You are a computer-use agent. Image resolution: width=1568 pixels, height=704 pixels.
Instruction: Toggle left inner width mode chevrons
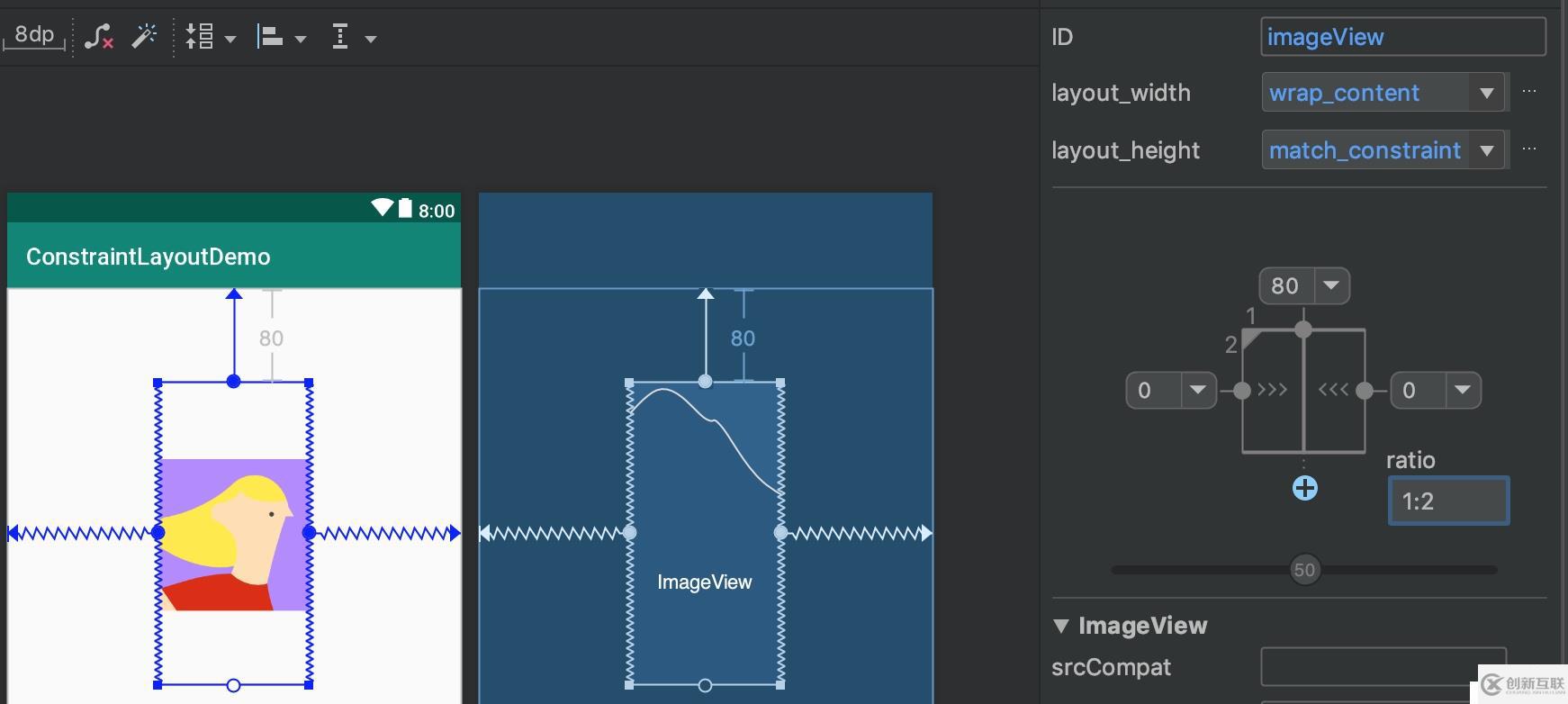[x=1272, y=390]
